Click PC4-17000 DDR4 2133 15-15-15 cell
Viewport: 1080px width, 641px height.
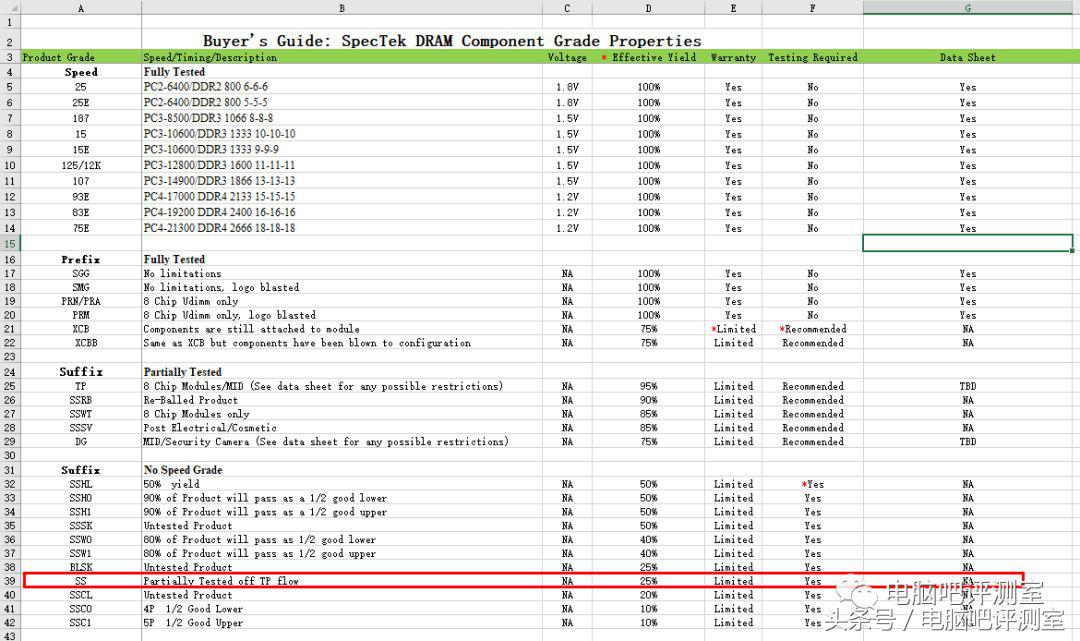pyautogui.click(x=342, y=196)
